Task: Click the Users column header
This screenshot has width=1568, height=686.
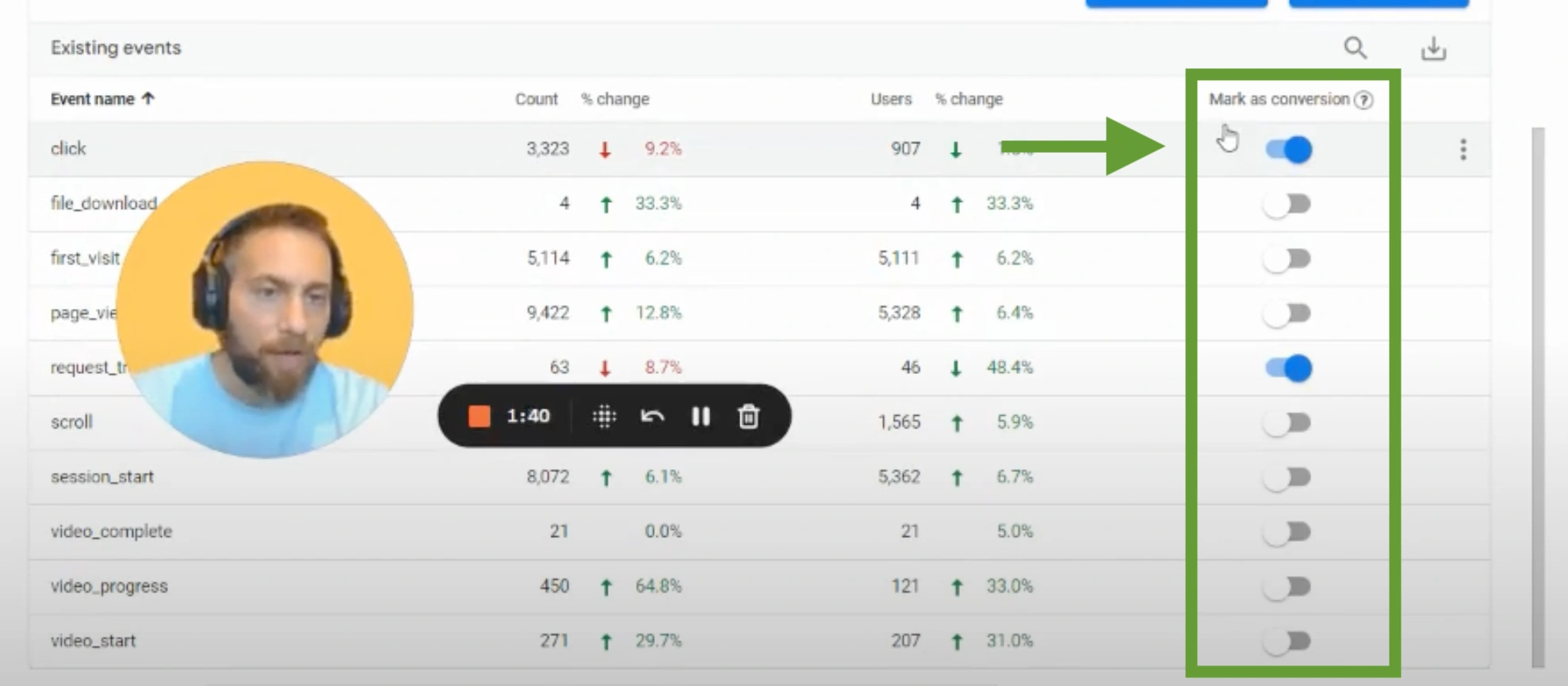Action: click(891, 99)
